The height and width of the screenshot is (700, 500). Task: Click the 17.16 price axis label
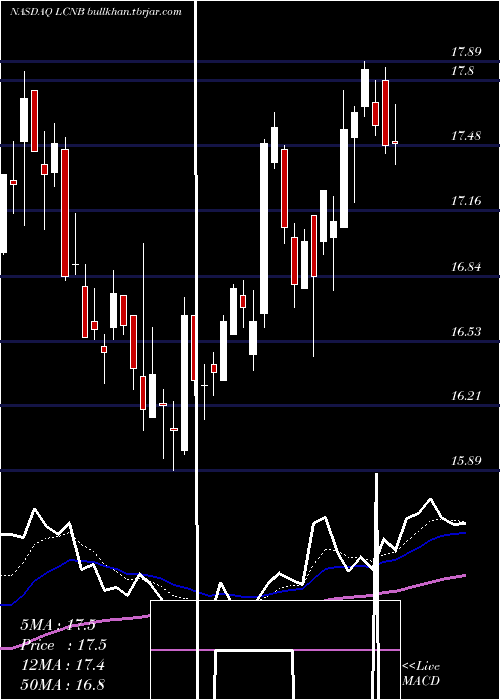(x=466, y=201)
